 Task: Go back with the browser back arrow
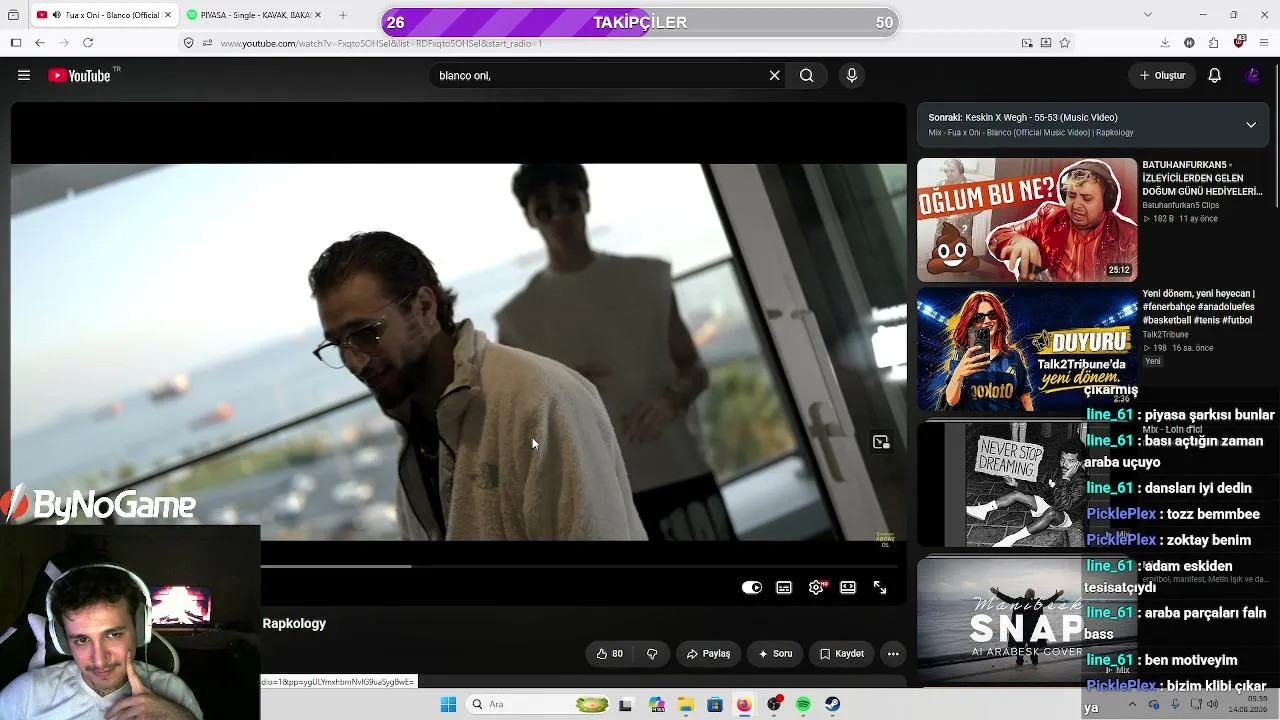pyautogui.click(x=40, y=43)
